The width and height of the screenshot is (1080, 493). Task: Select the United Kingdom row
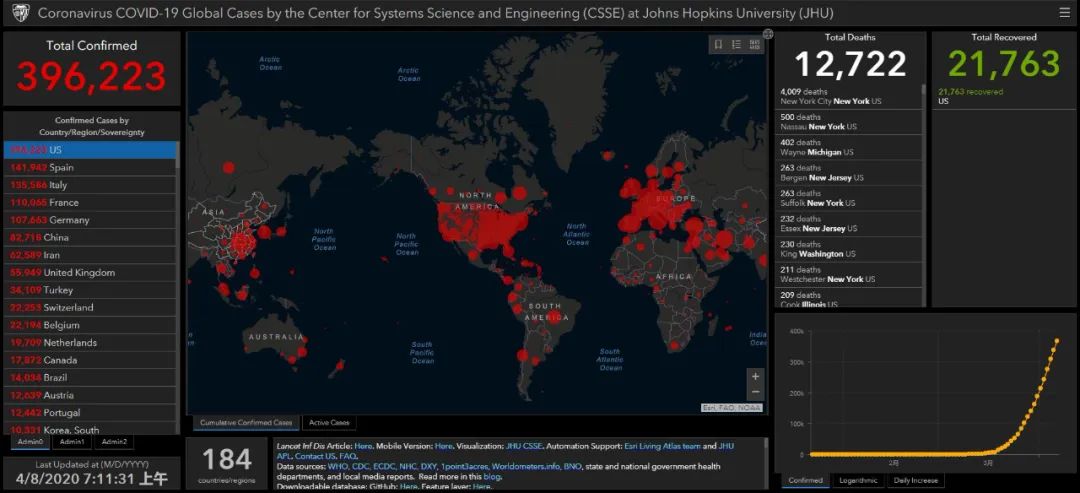[90, 273]
